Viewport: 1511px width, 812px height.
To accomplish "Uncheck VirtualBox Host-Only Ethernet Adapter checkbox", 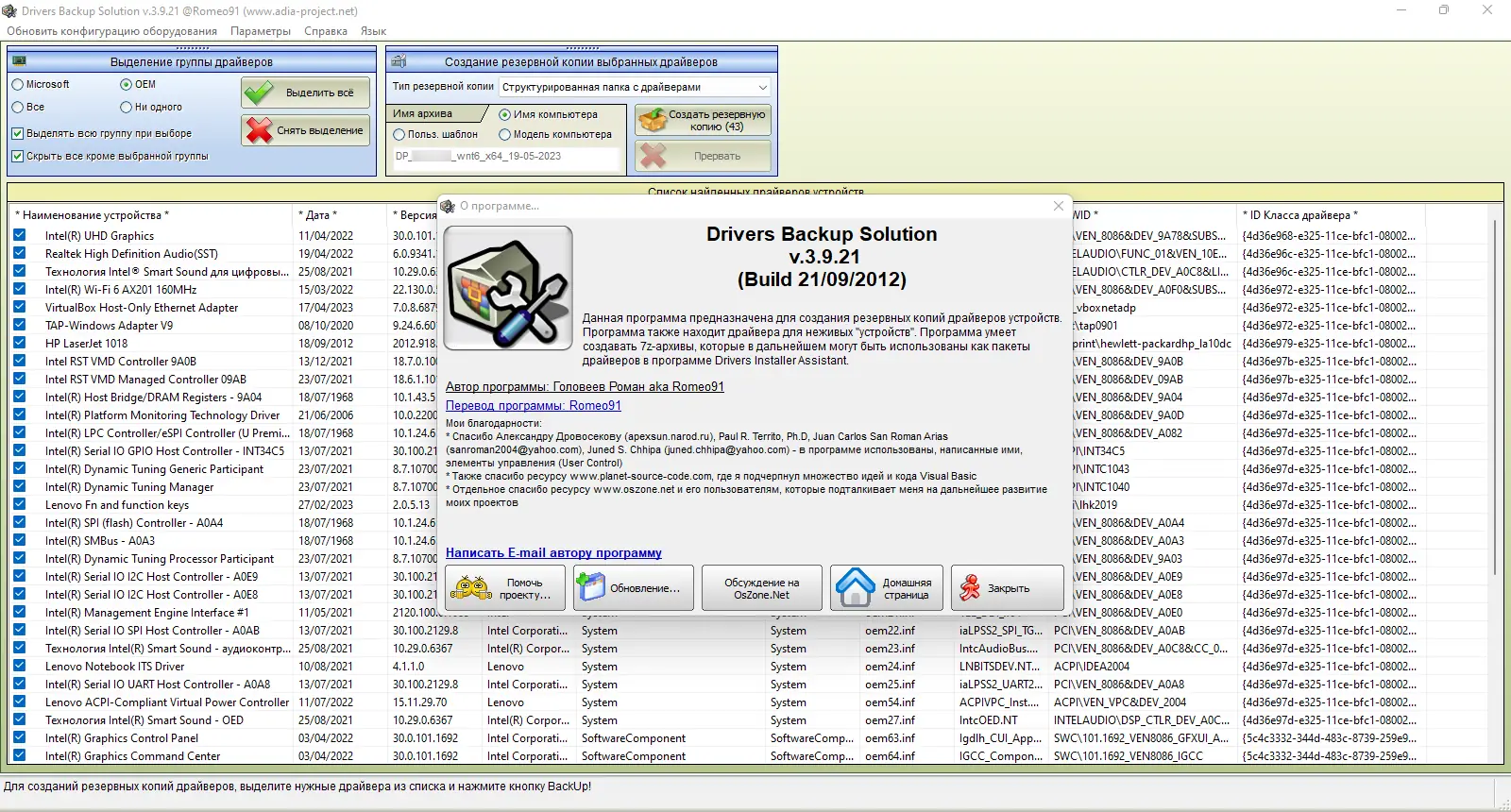I will (20, 307).
